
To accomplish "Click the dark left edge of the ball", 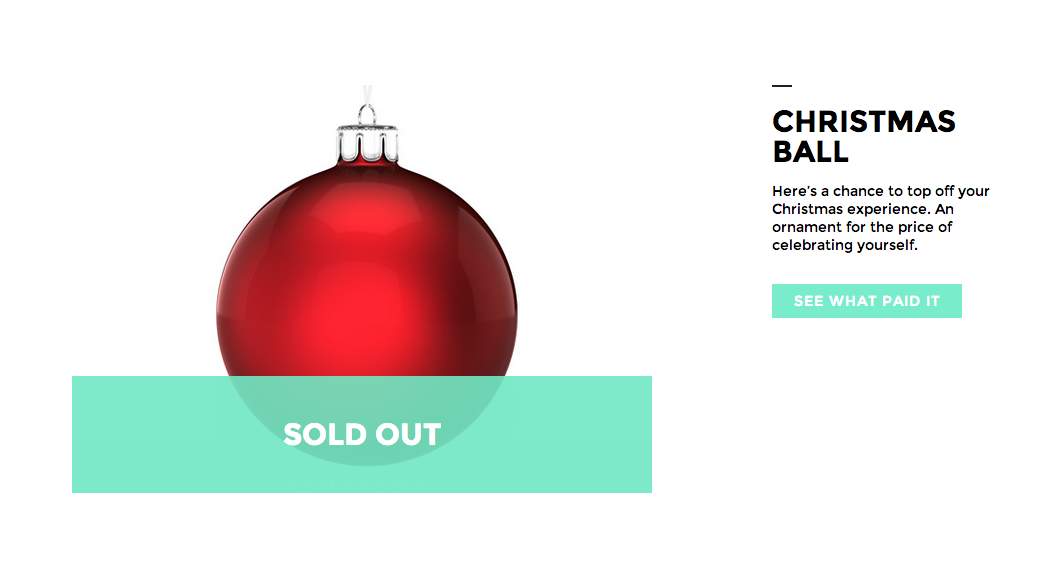I will [224, 310].
